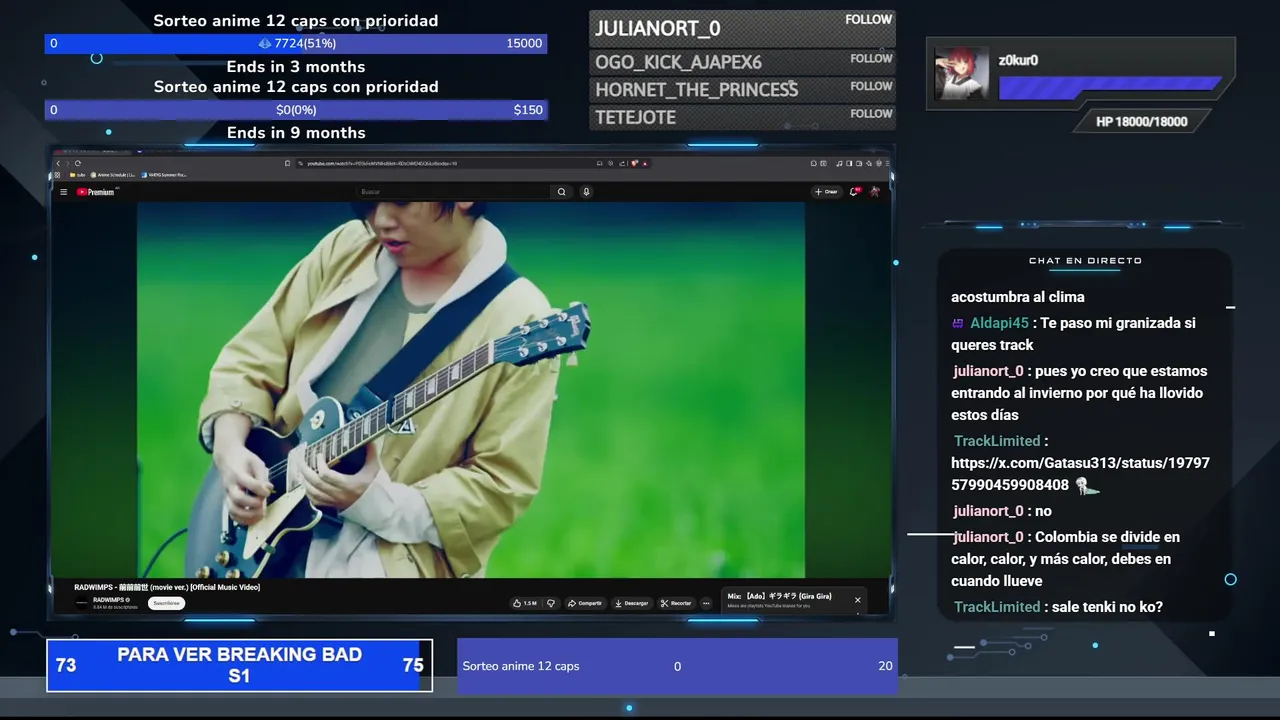Follow HORNET_THE_PRINCESS

(871, 86)
